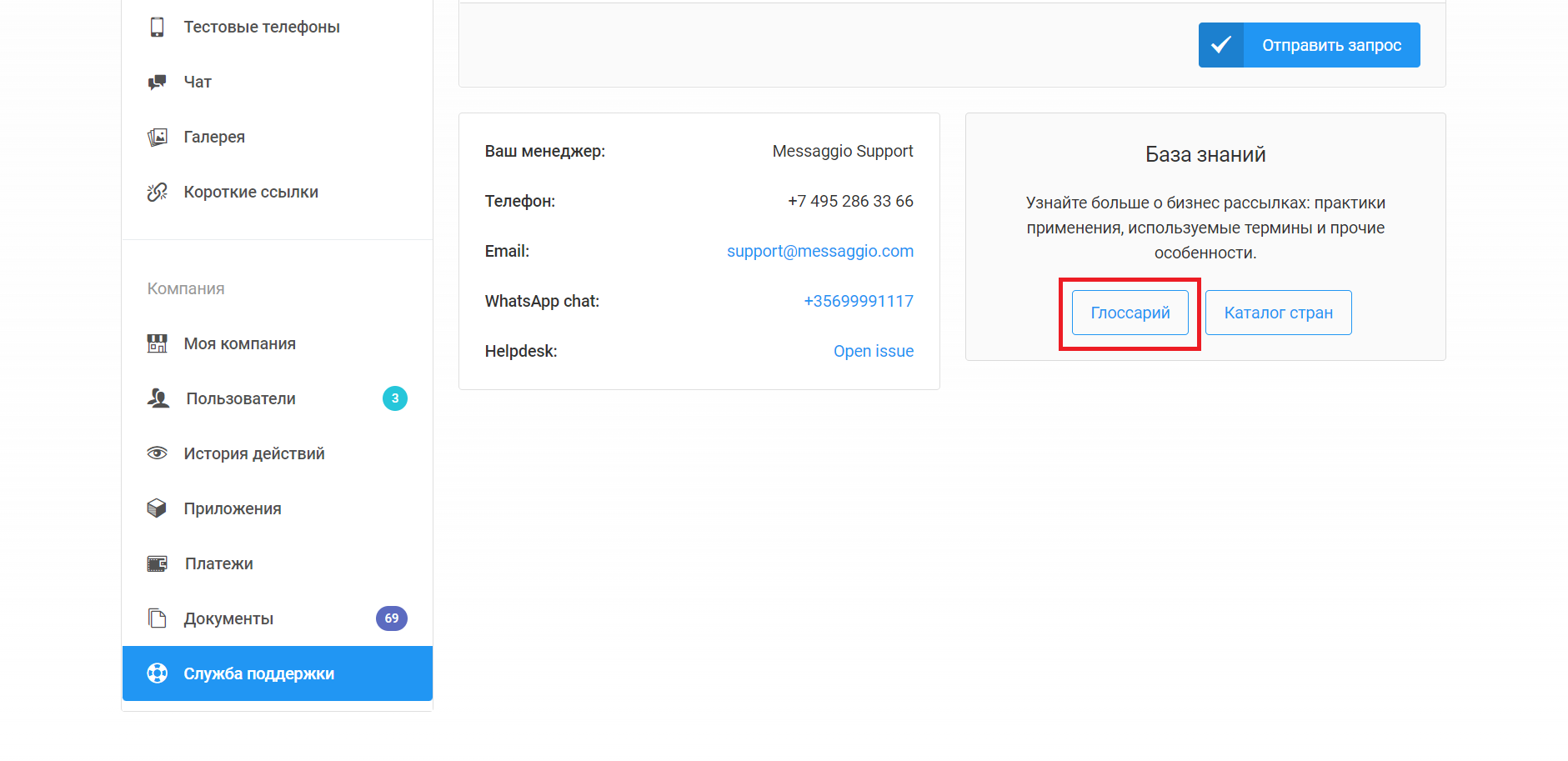1568x761 pixels.
Task: Click the Applications box icon
Action: click(x=157, y=508)
